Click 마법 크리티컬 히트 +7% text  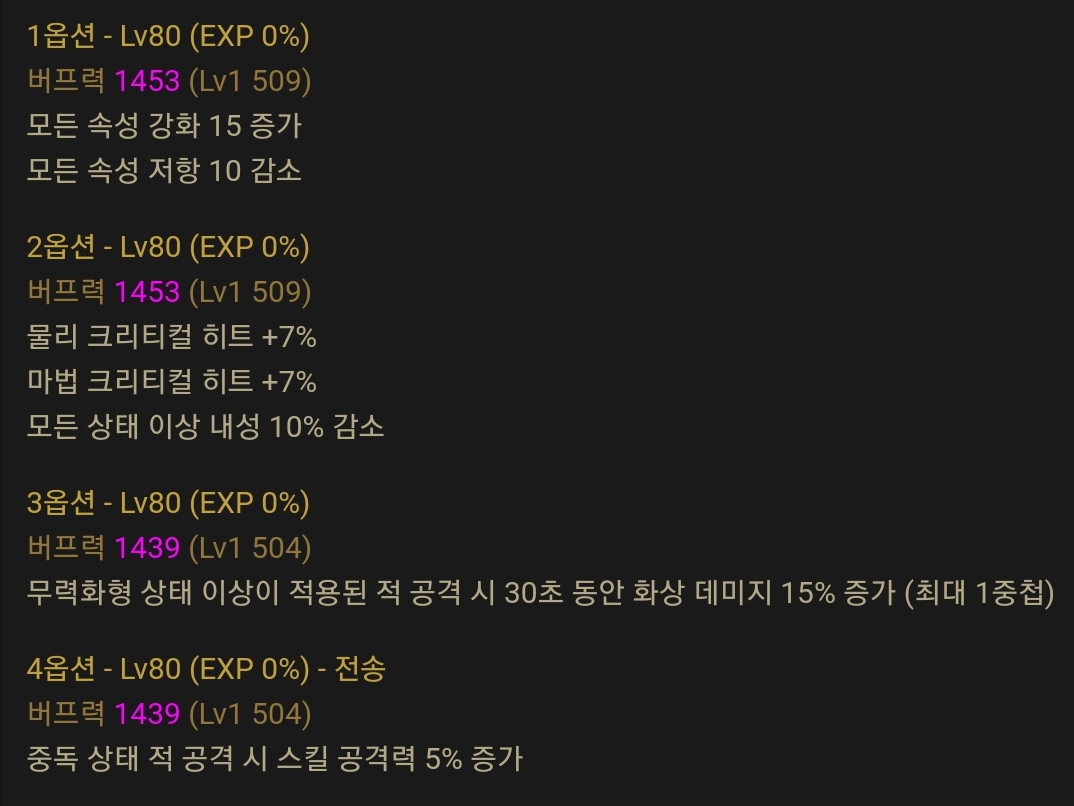point(172,381)
